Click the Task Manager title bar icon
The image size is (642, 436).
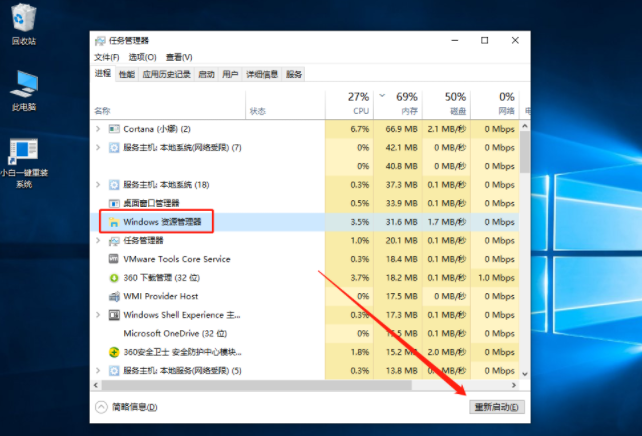pos(100,41)
